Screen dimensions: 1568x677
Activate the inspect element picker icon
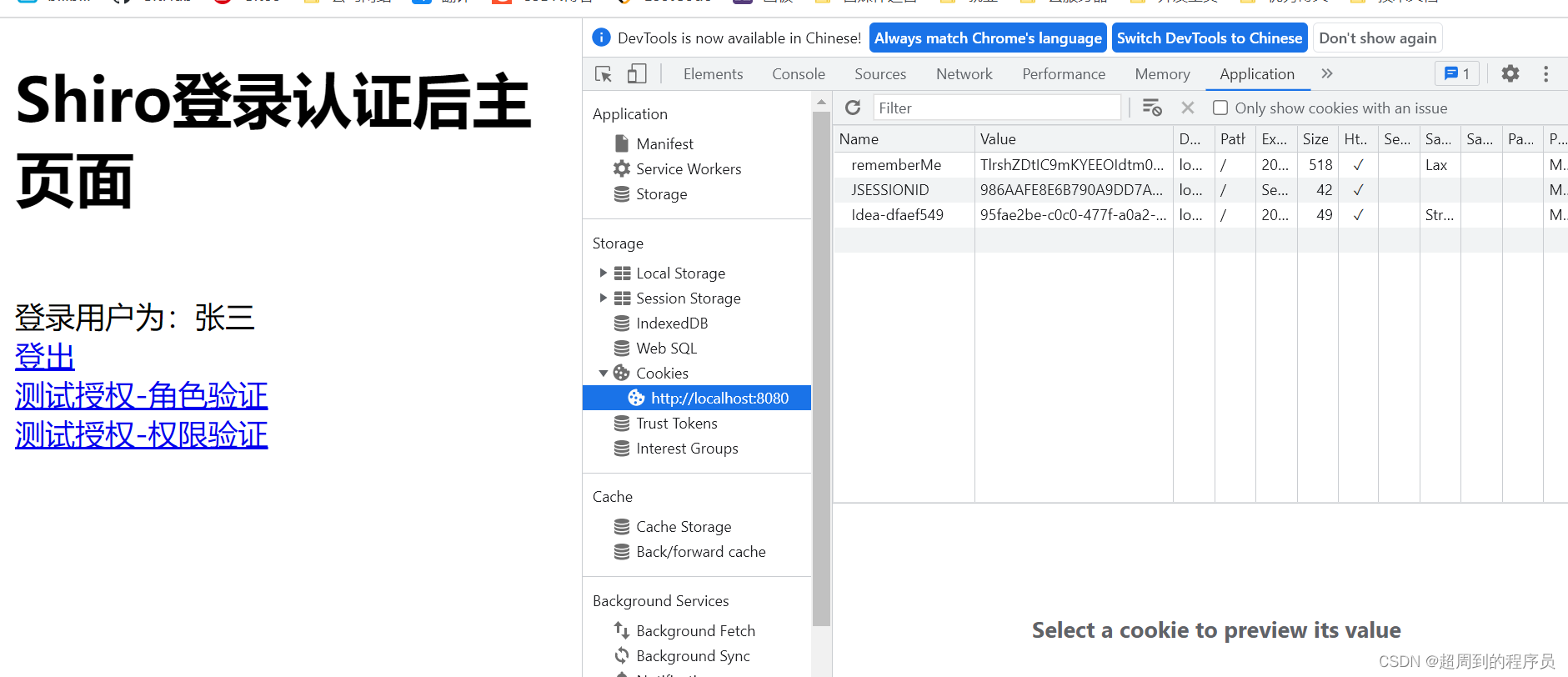click(604, 74)
